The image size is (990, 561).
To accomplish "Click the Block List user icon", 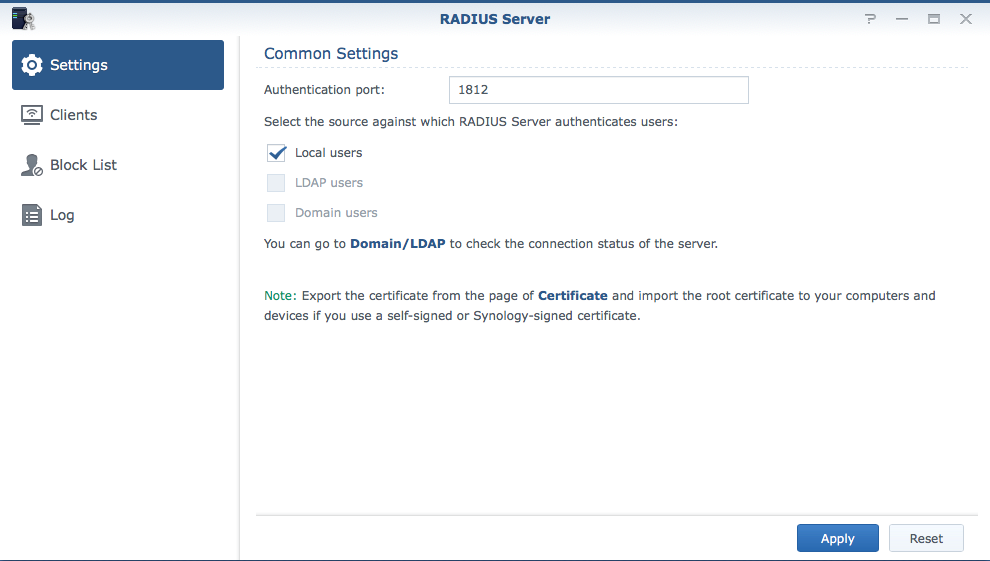I will [x=32, y=165].
